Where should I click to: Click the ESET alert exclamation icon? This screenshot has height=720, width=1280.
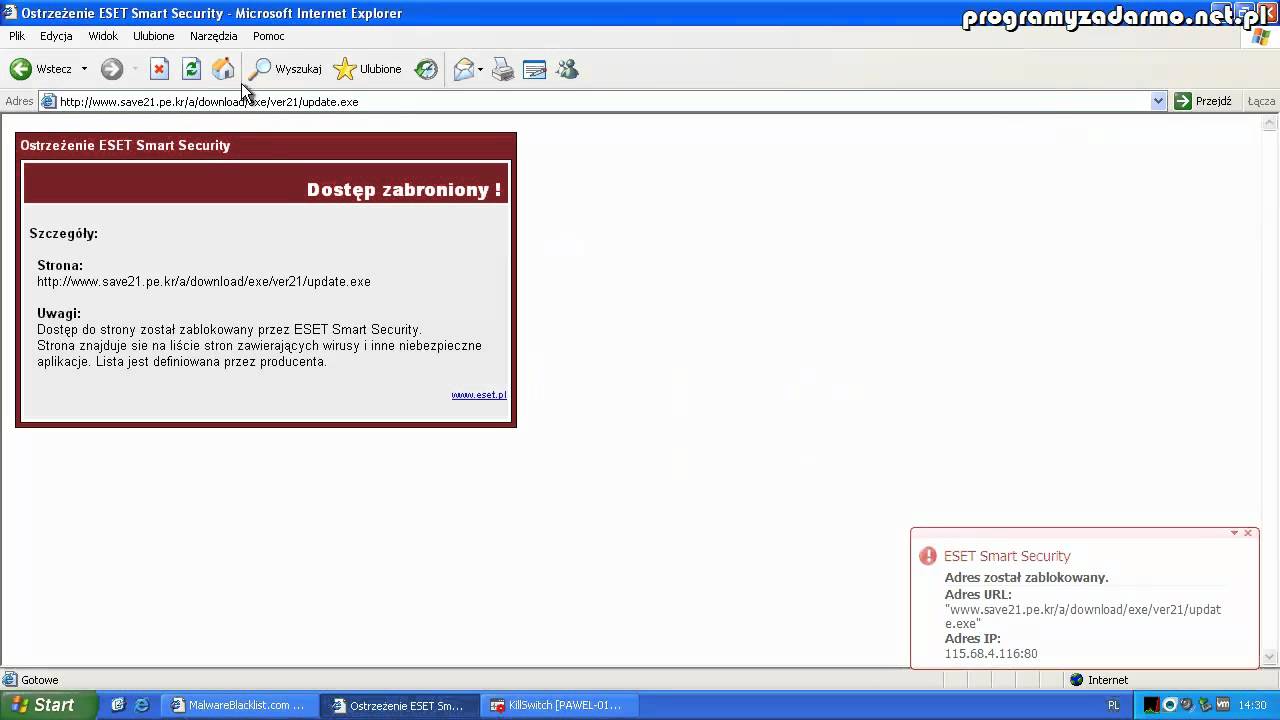pos(928,556)
